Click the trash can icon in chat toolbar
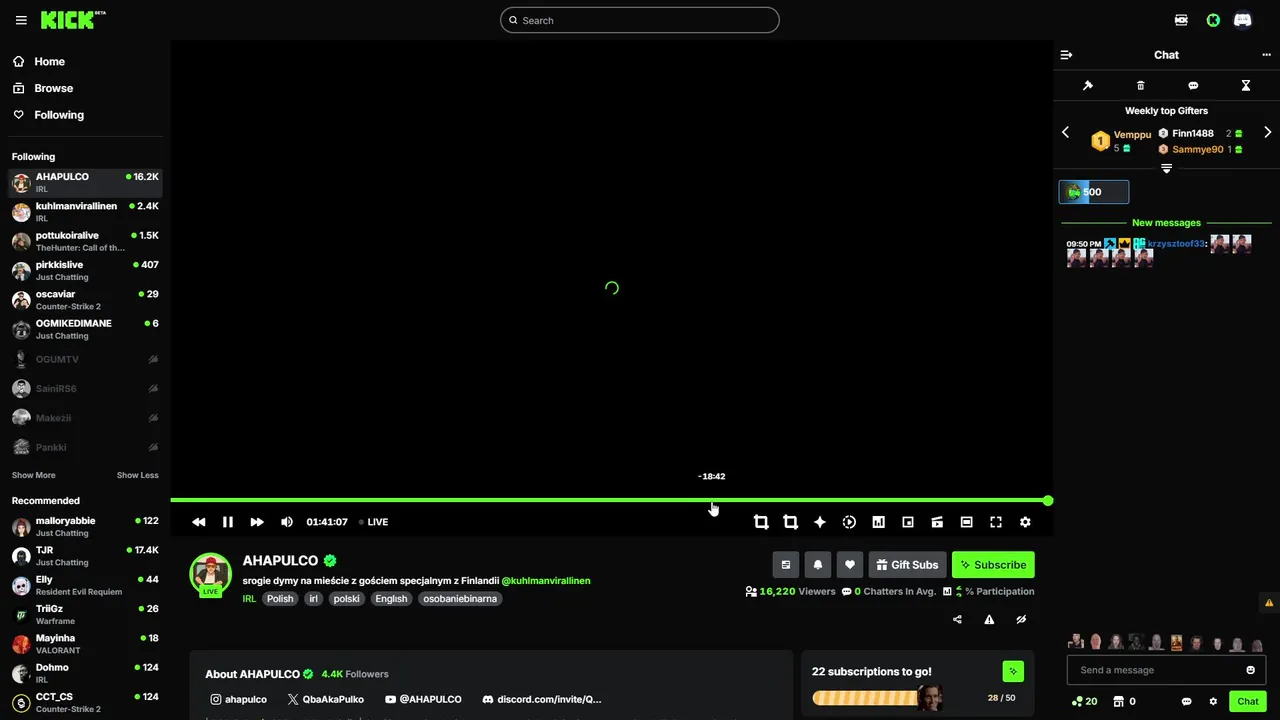1280x720 pixels. (1141, 86)
